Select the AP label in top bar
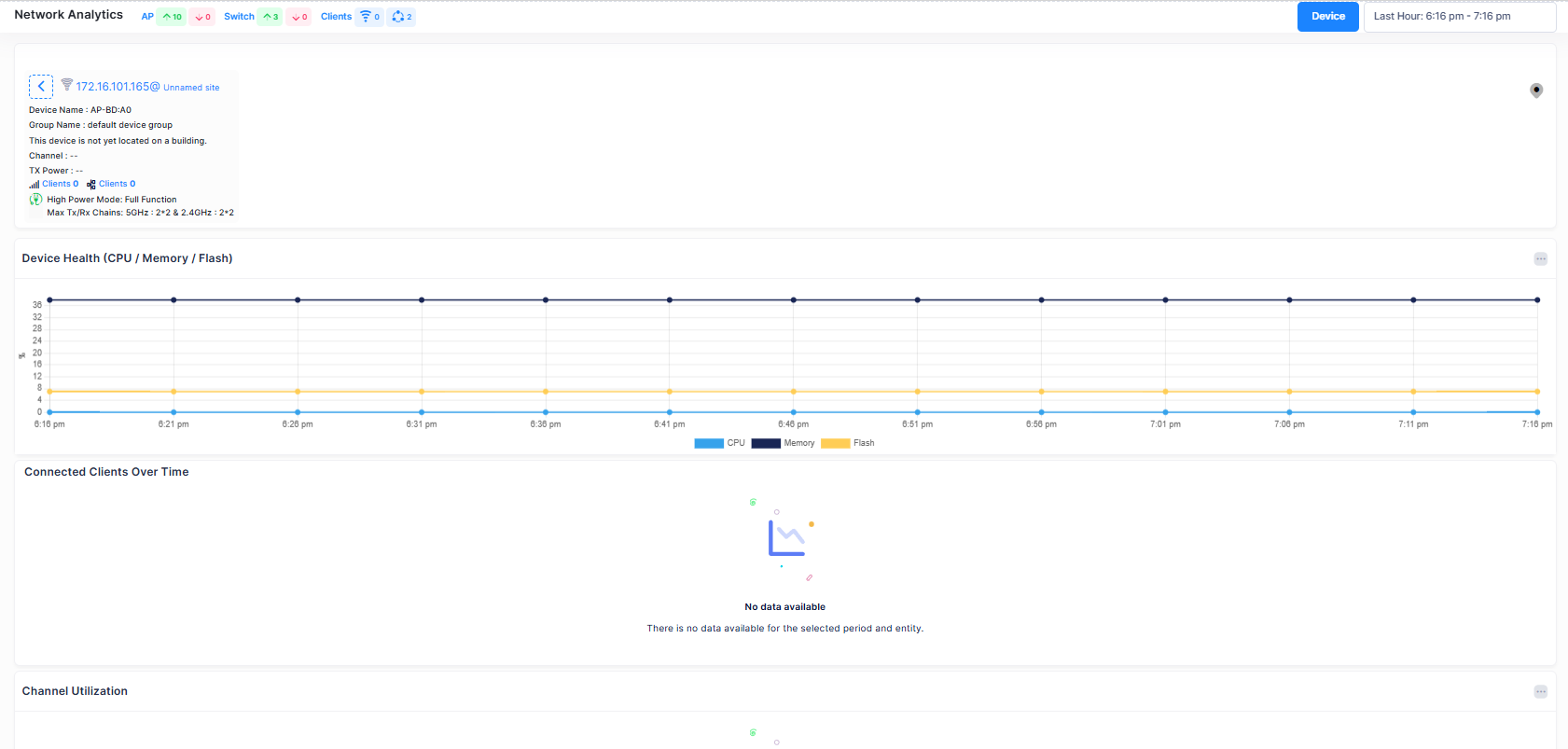The image size is (1568, 749). point(147,17)
